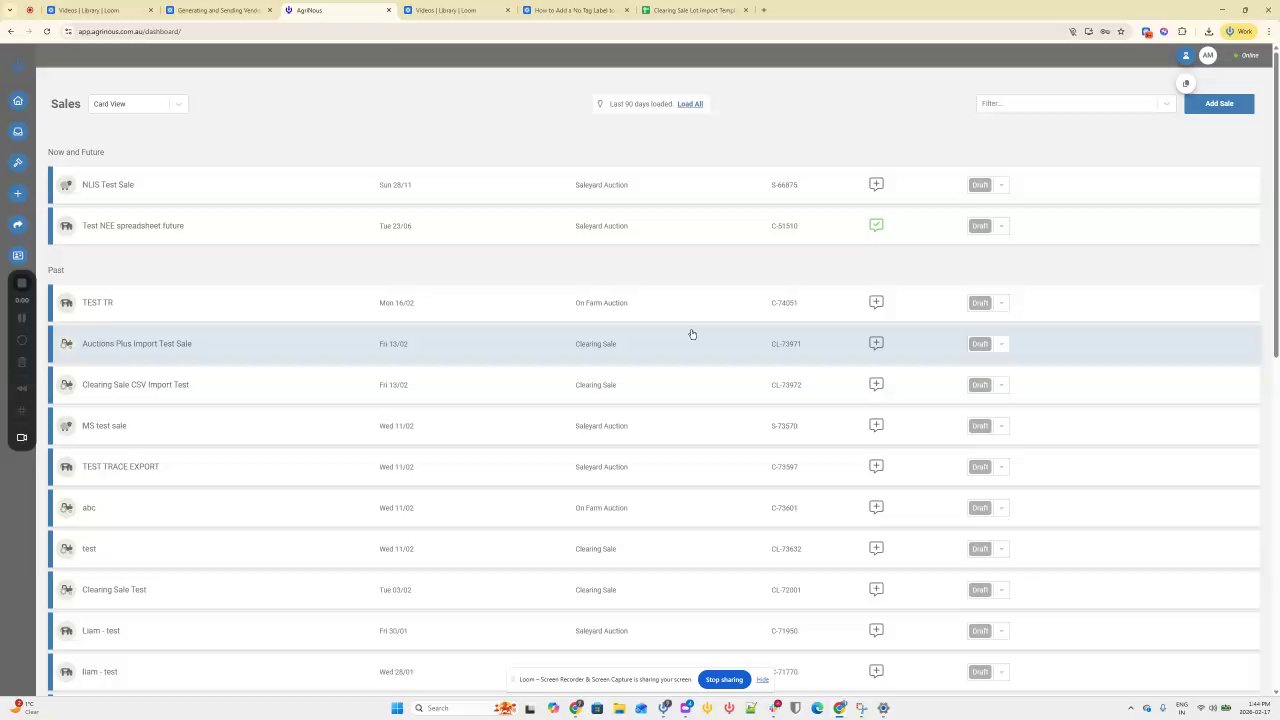The image size is (1280, 720).
Task: Click the plus icon in the sidebar
Action: pyautogui.click(x=18, y=193)
